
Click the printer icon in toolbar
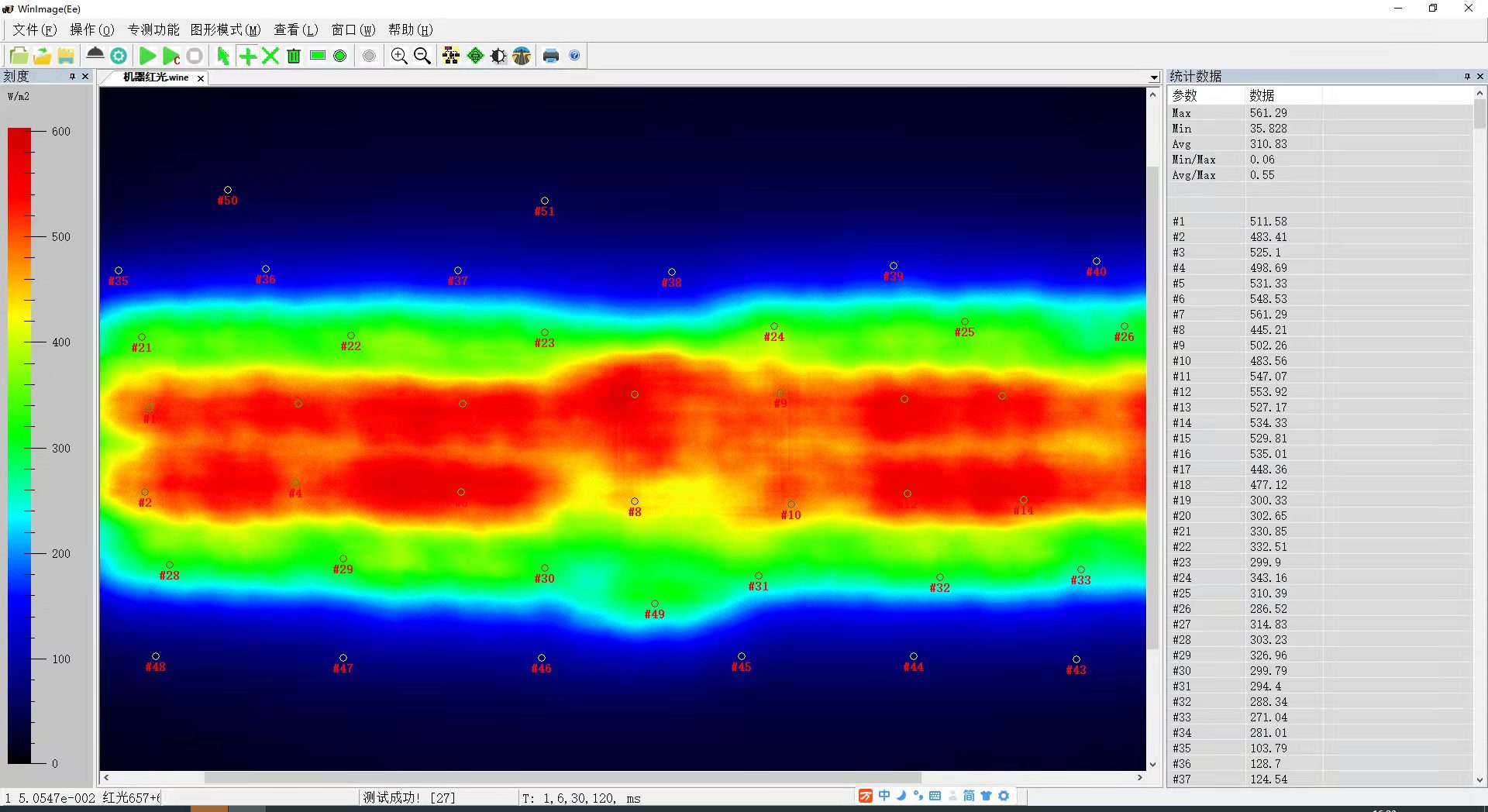pos(551,56)
